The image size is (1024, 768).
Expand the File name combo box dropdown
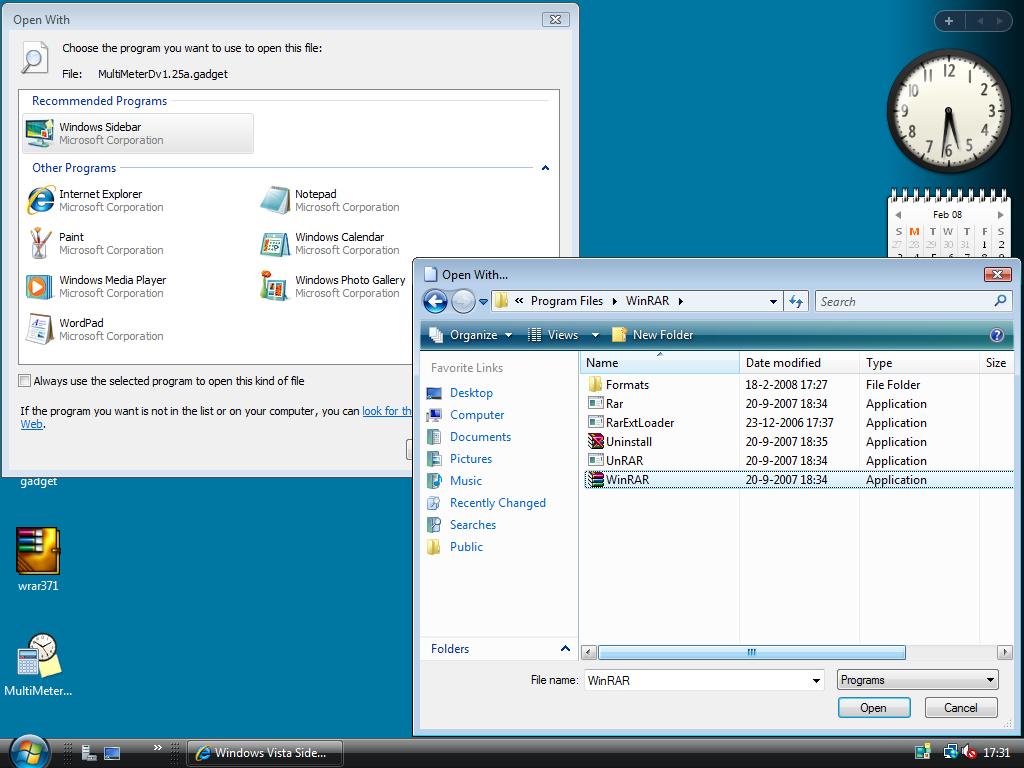(x=816, y=680)
